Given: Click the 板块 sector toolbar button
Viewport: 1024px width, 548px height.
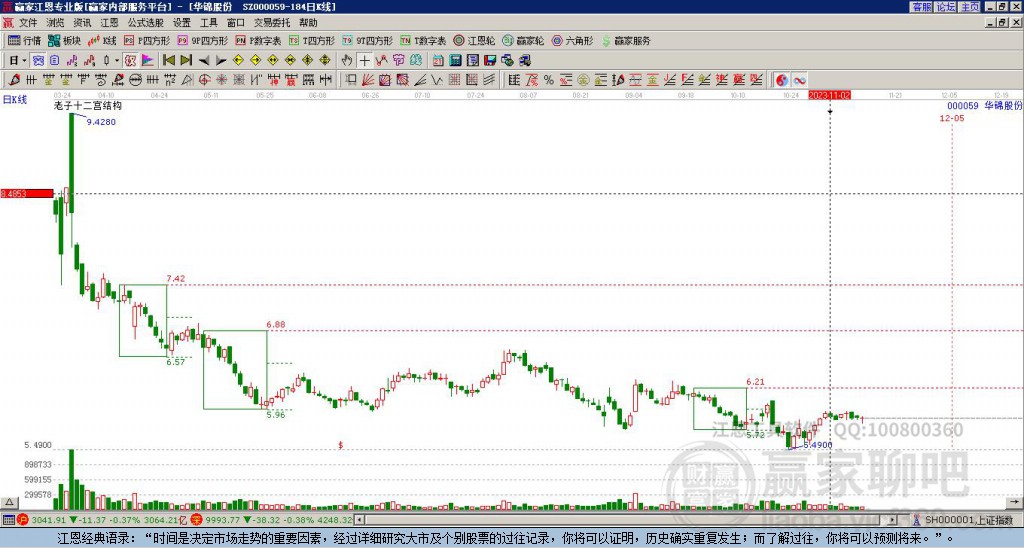Looking at the screenshot, I should click(64, 41).
